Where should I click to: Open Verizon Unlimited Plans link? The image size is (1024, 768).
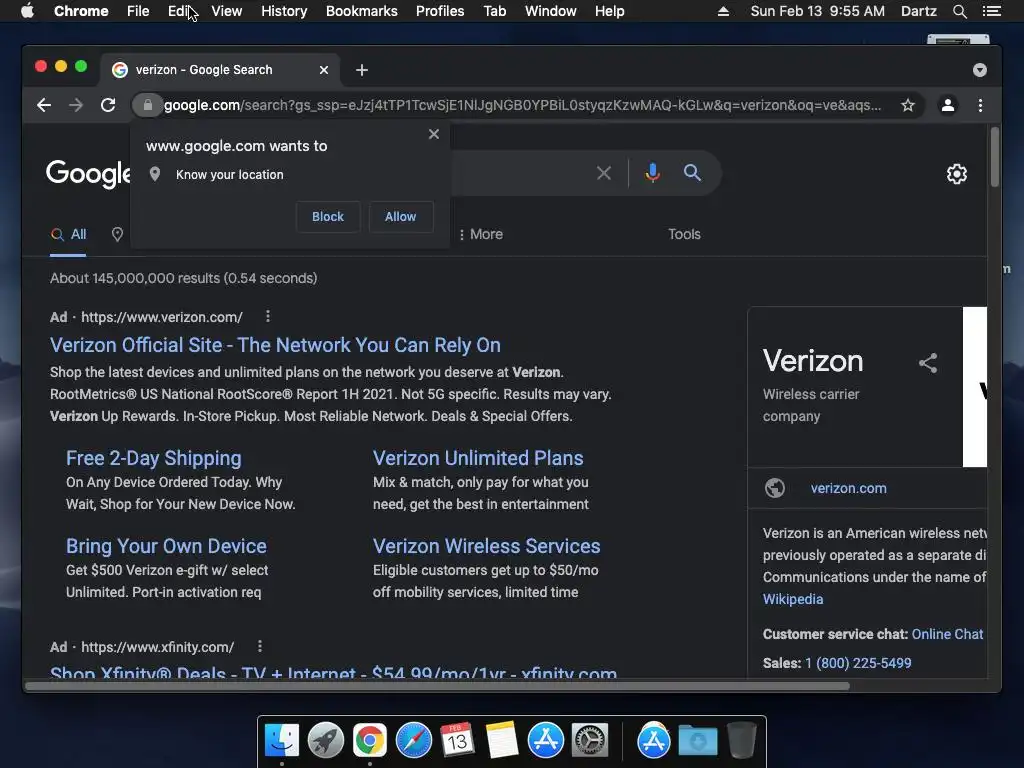pyautogui.click(x=478, y=458)
